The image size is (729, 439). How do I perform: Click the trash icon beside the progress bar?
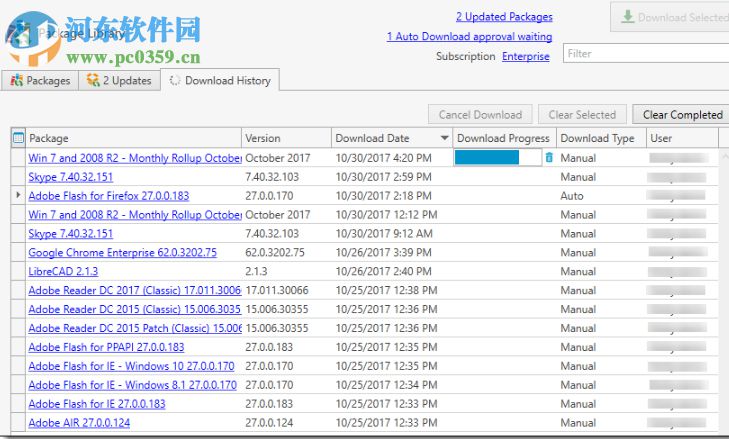click(x=549, y=158)
